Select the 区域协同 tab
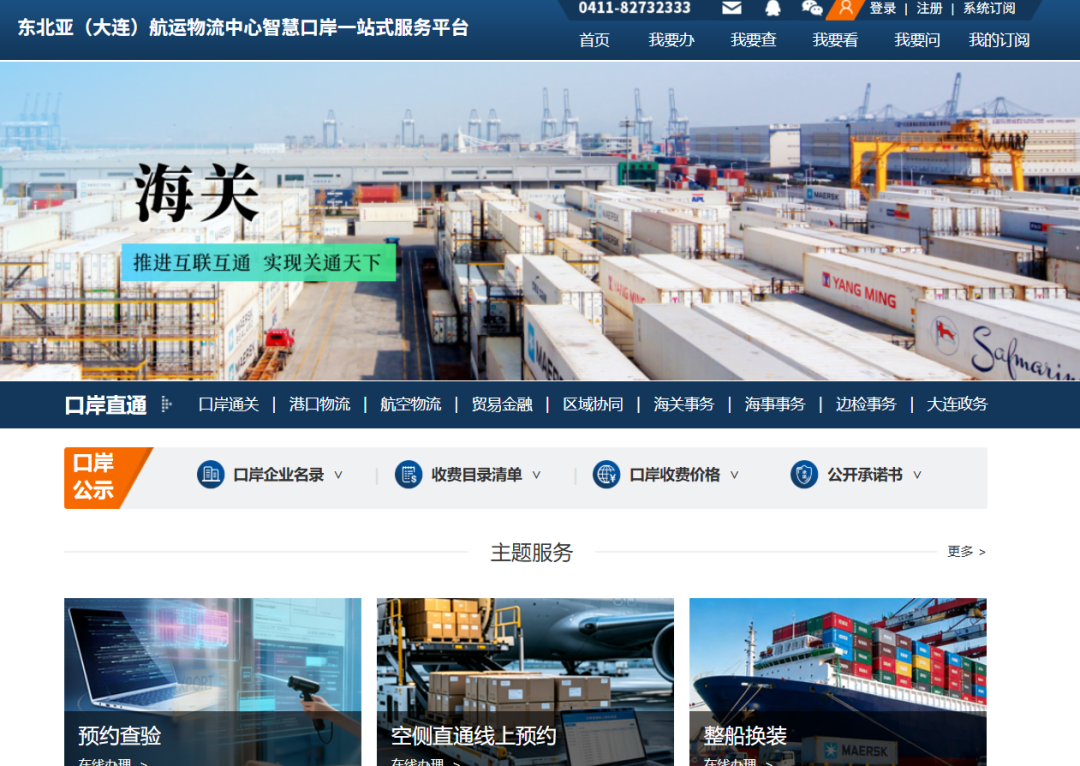This screenshot has width=1080, height=766. 593,404
